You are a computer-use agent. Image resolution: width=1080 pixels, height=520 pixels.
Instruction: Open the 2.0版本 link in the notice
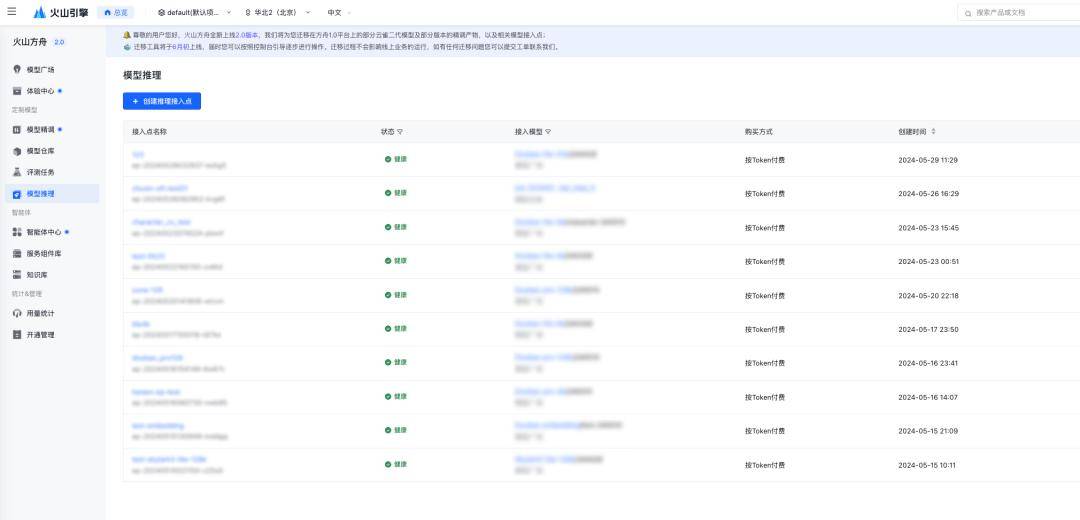[x=248, y=34]
